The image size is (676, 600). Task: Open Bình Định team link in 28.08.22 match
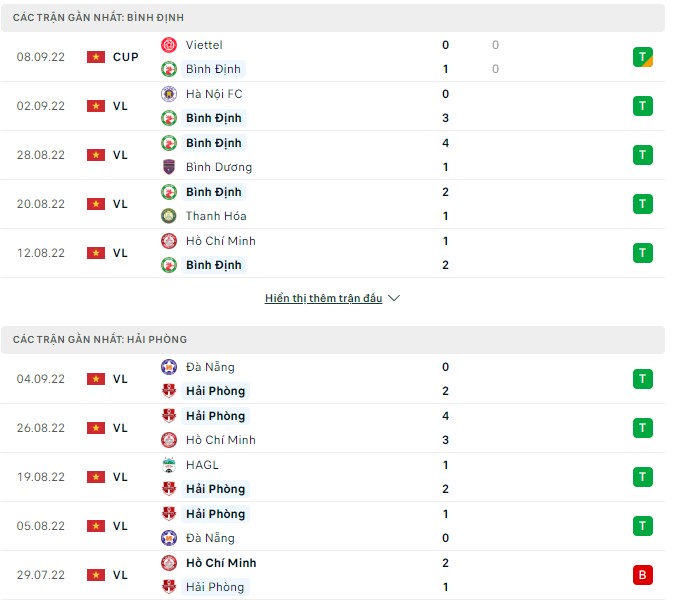214,143
